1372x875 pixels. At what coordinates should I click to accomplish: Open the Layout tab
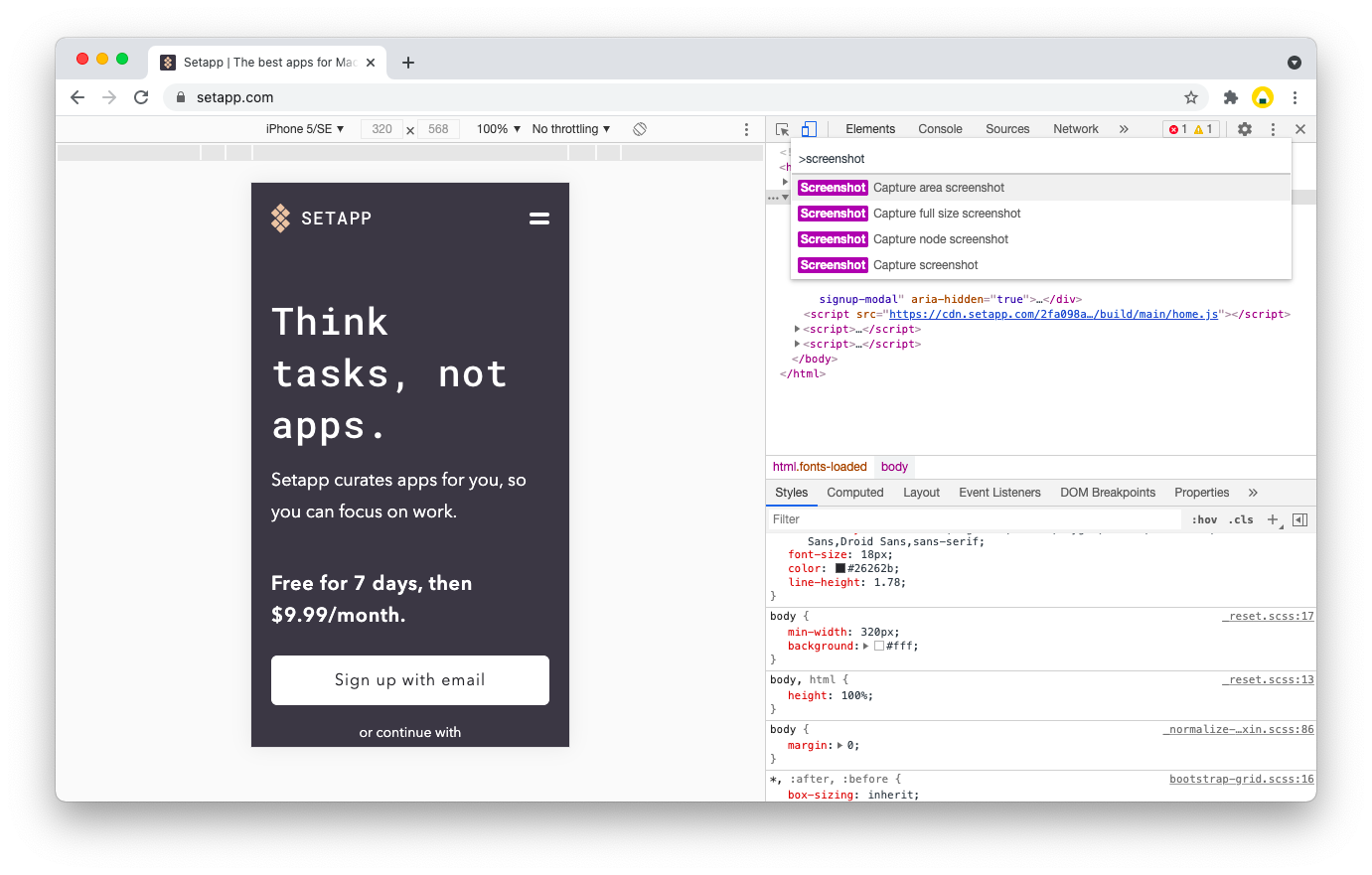click(921, 493)
